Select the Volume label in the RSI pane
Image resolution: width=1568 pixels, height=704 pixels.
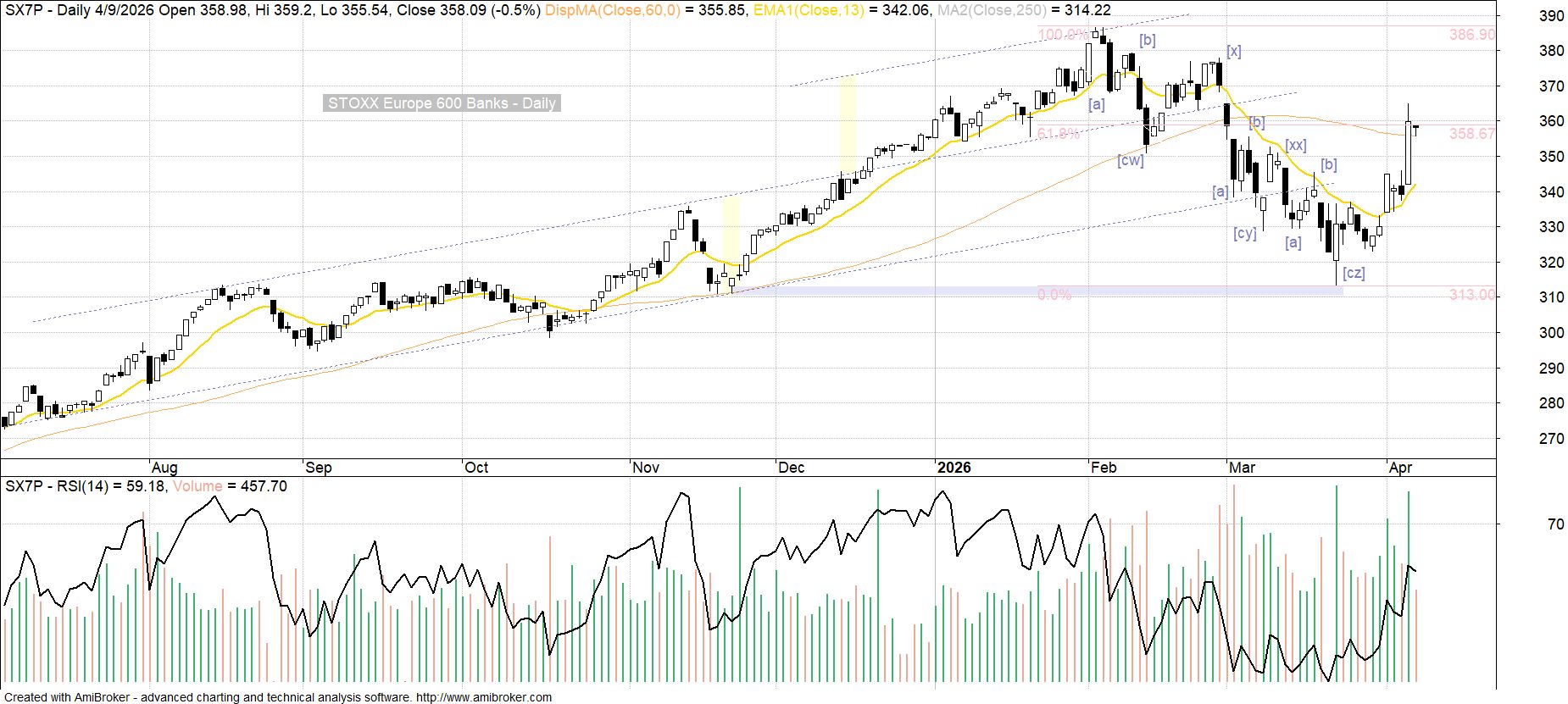coord(197,486)
